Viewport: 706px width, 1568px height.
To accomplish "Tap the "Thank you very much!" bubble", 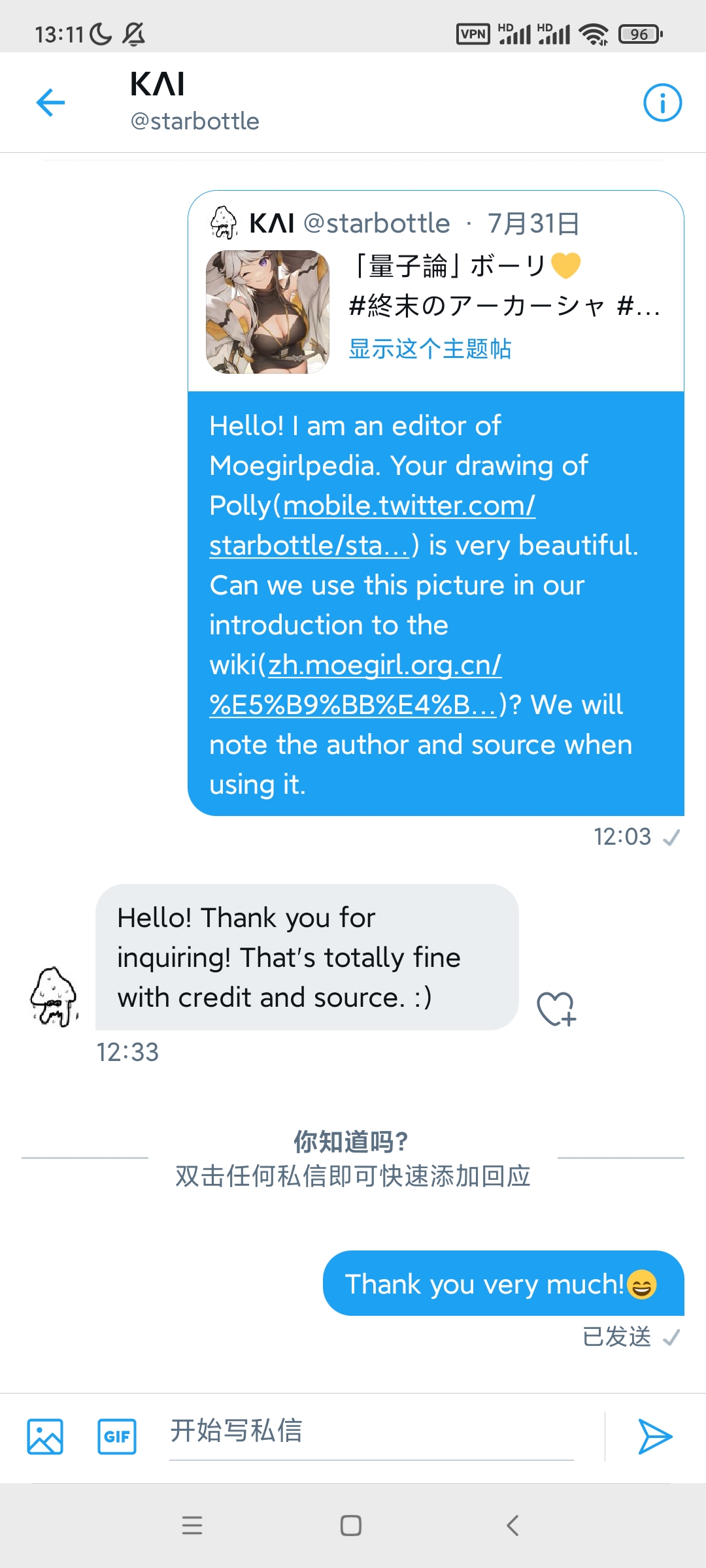I will pos(502,1284).
